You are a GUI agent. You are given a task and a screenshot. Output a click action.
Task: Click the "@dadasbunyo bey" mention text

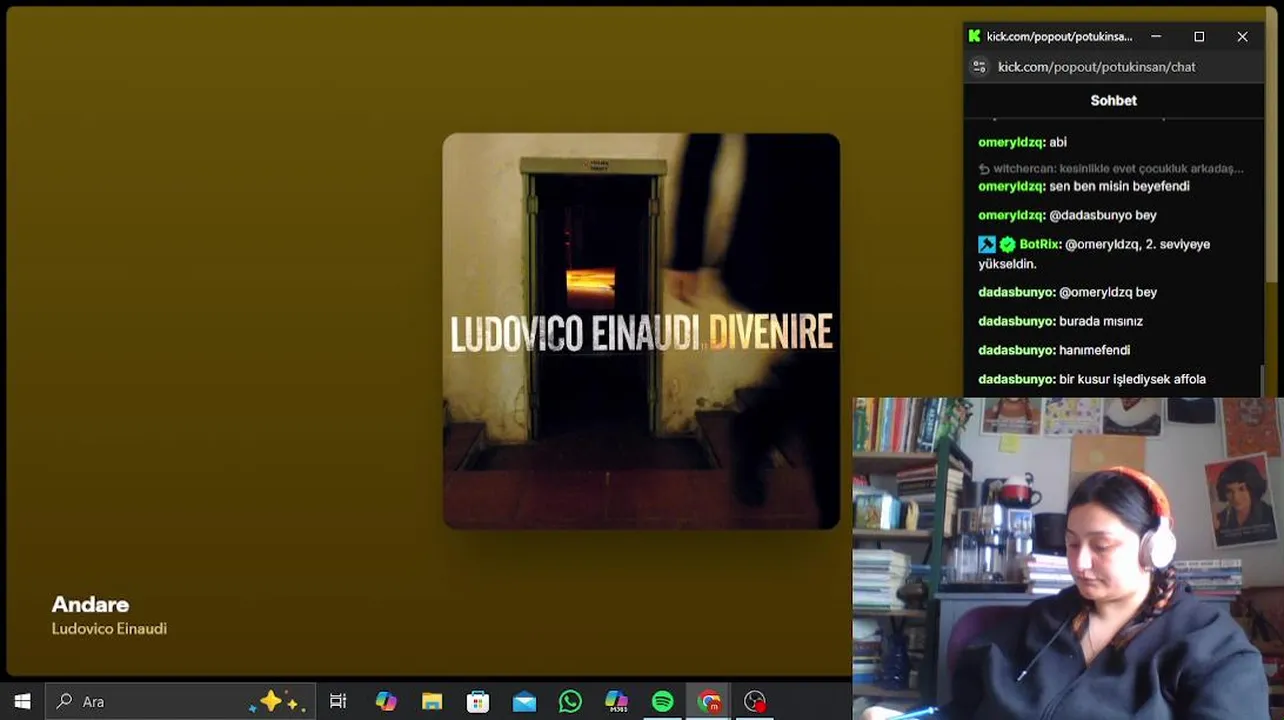[1103, 215]
